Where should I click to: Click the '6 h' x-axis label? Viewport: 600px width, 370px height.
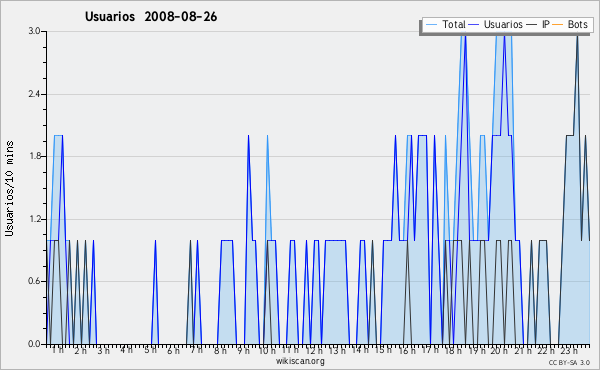173,350
